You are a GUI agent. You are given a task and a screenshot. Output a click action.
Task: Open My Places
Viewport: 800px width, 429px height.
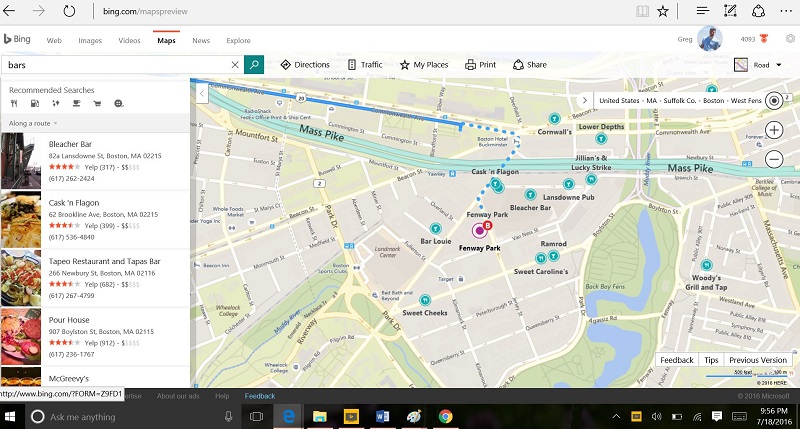(424, 65)
